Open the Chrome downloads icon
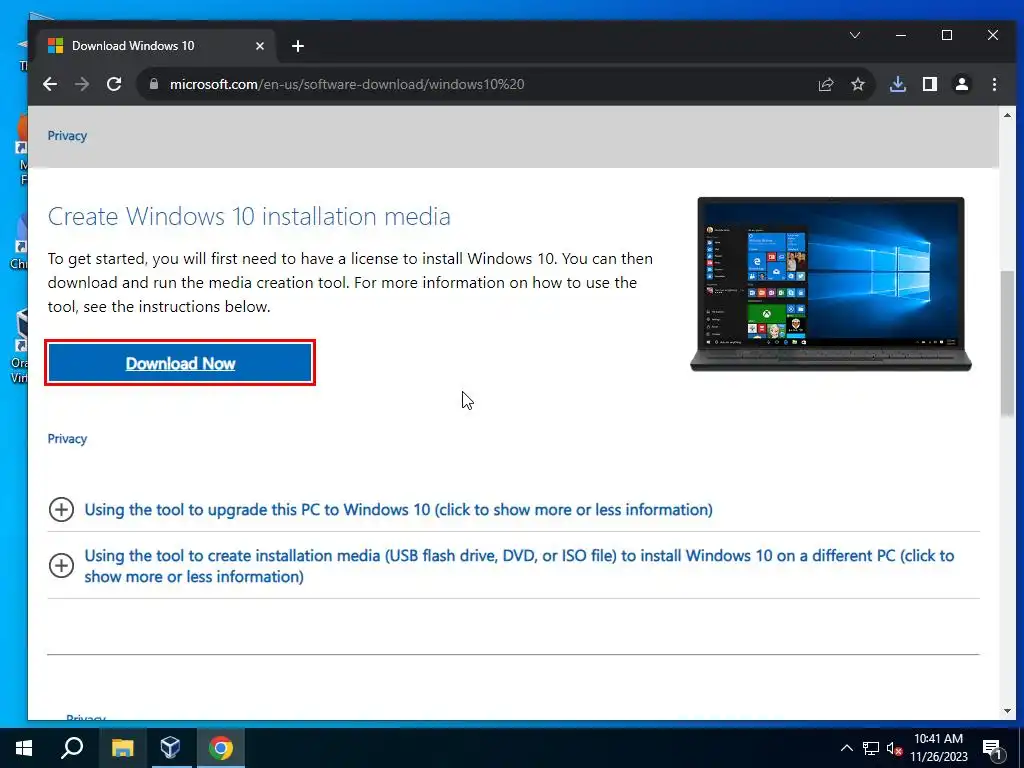Viewport: 1024px width, 768px height. tap(898, 84)
